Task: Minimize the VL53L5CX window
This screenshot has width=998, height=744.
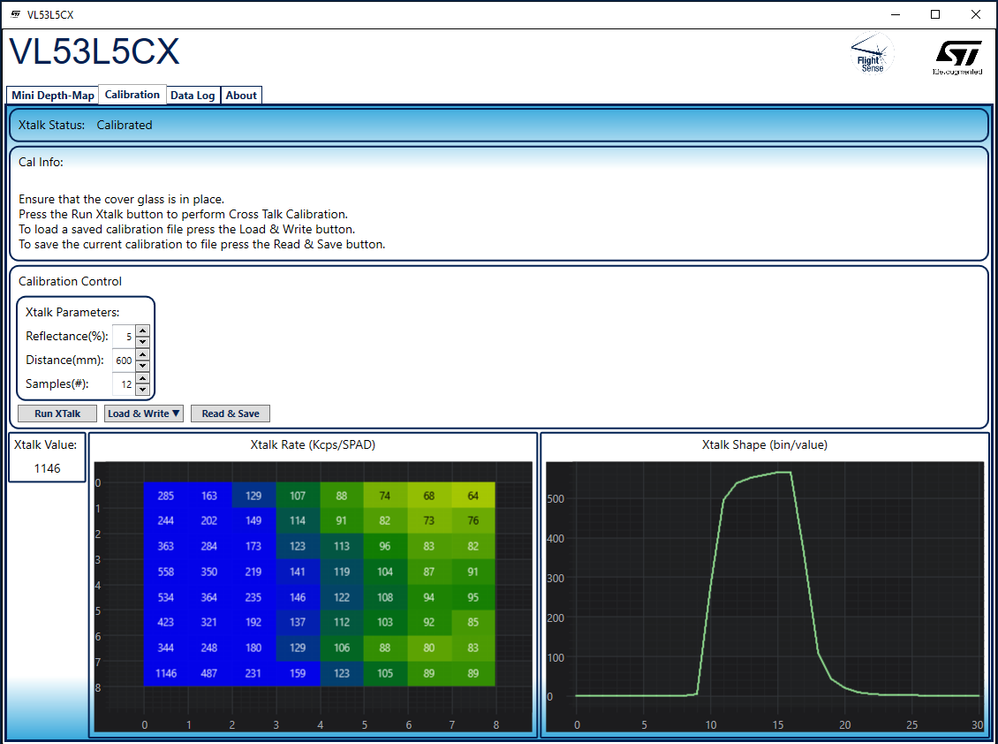Action: (896, 14)
